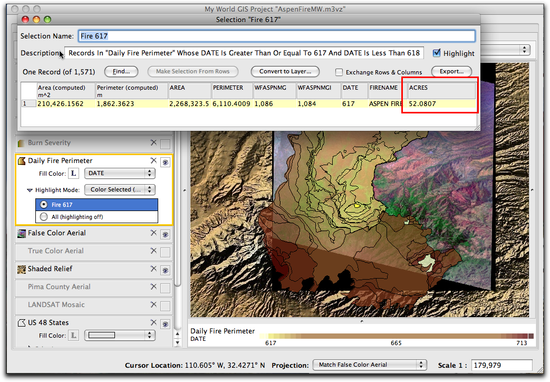Click the False Color Aerial layer icon

click(x=21, y=233)
